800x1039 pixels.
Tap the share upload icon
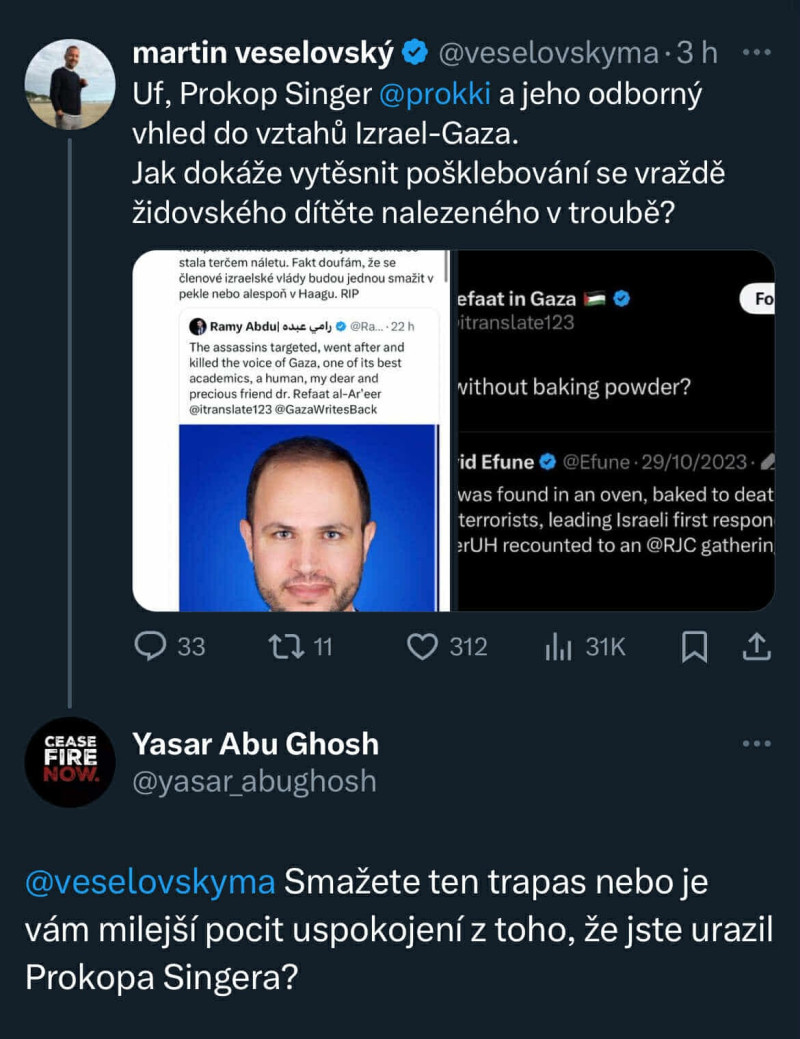(x=755, y=647)
